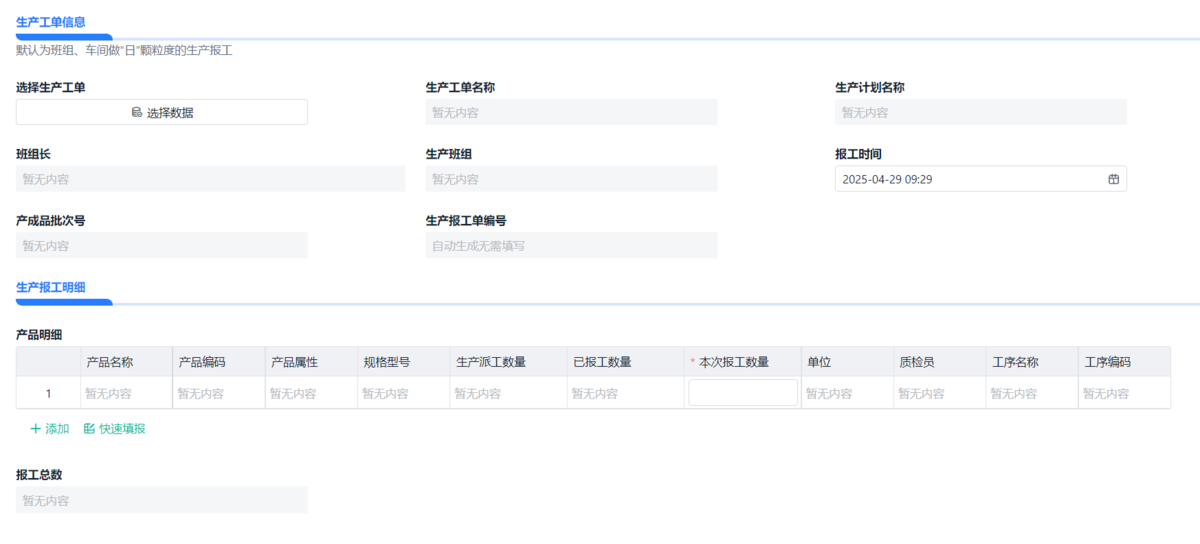Click the 规格型号 column header
Screen dimensions: 1200x544
point(402,362)
